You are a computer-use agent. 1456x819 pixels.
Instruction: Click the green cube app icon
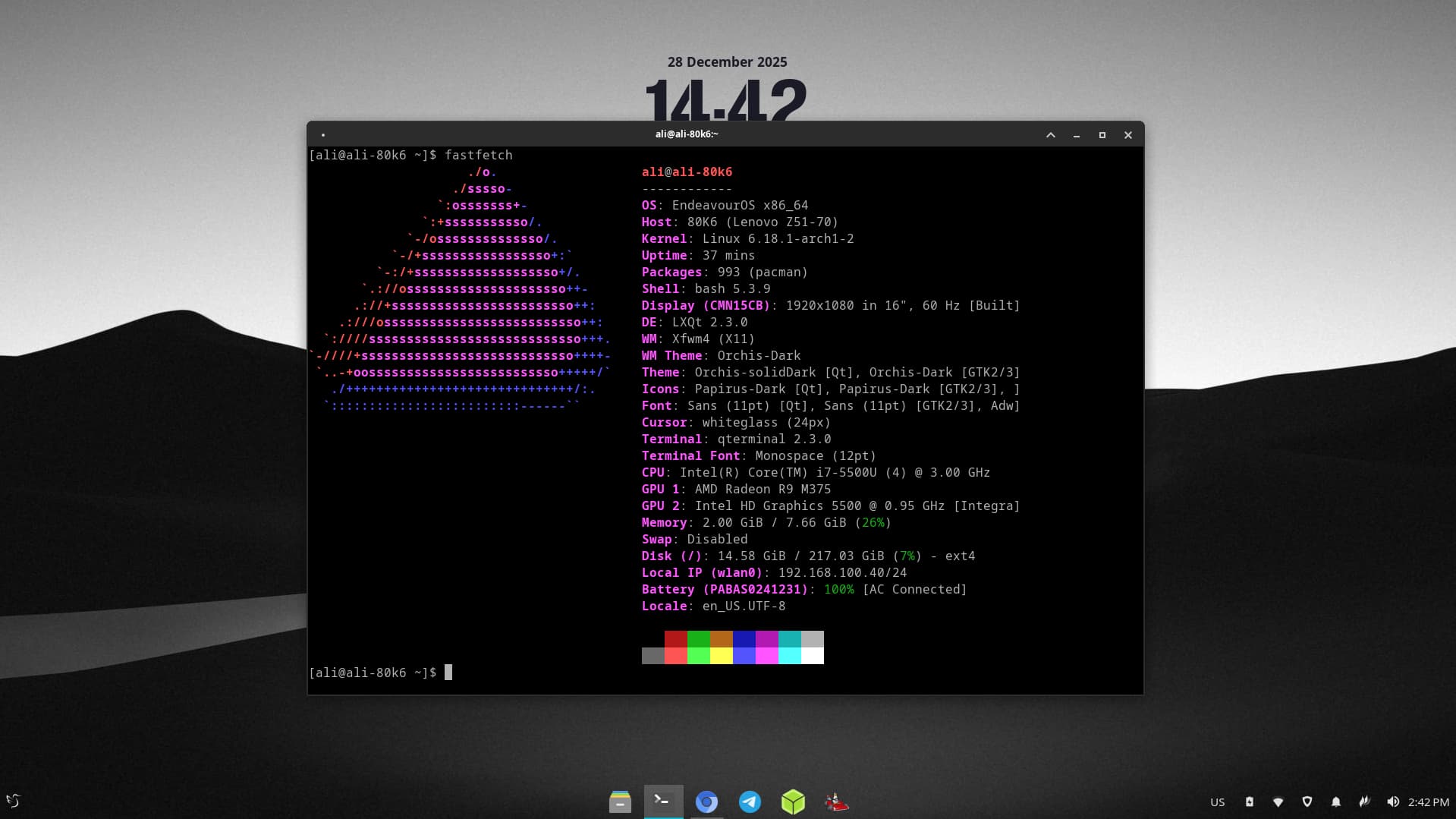tap(793, 802)
